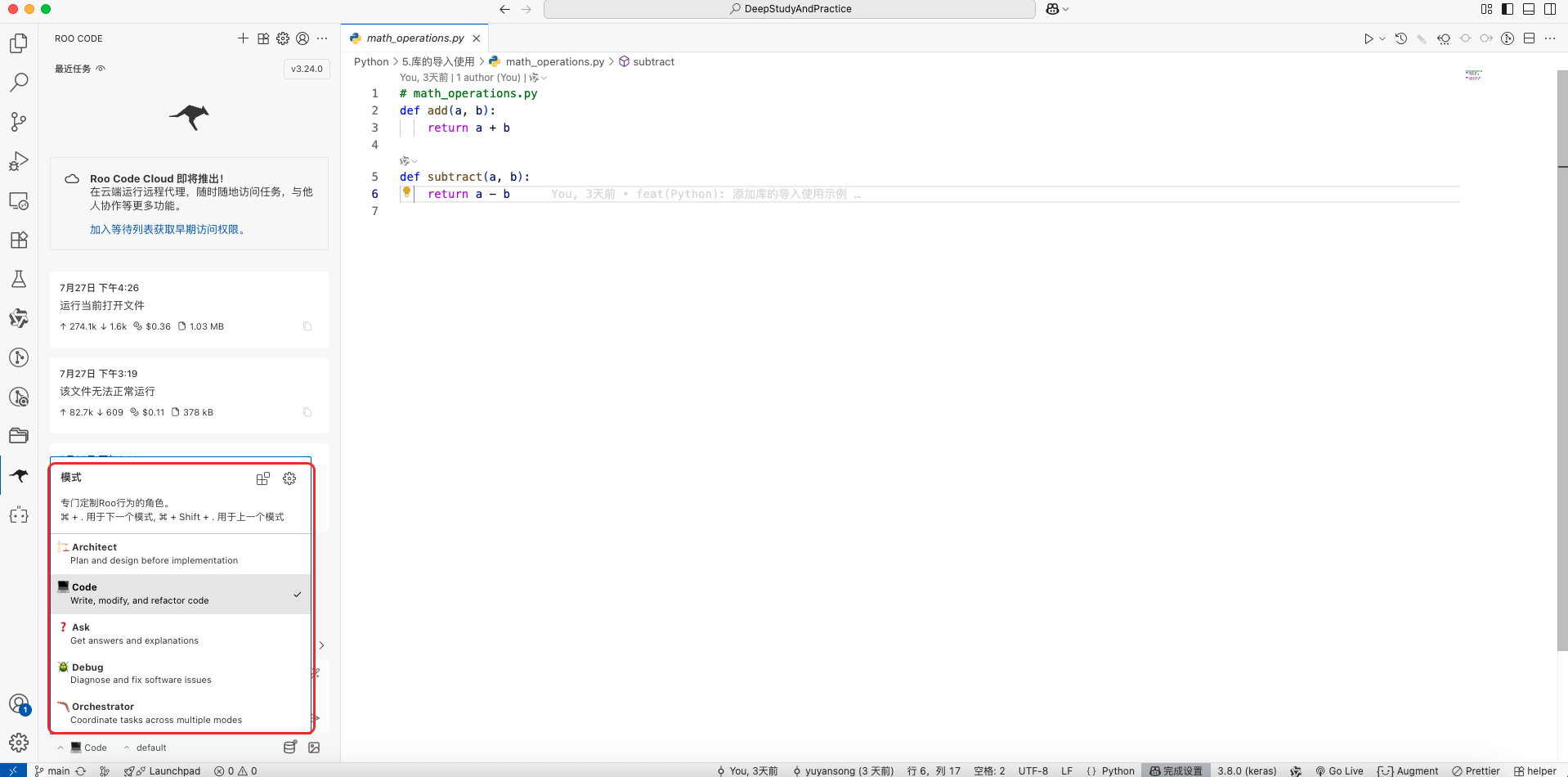The width and height of the screenshot is (1568, 777).
Task: Open the subtract symbol breadcrumb
Action: pos(647,61)
